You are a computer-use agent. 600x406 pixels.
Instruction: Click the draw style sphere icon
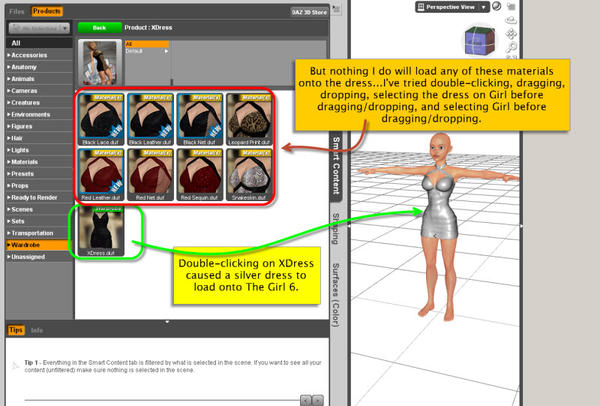(x=497, y=7)
